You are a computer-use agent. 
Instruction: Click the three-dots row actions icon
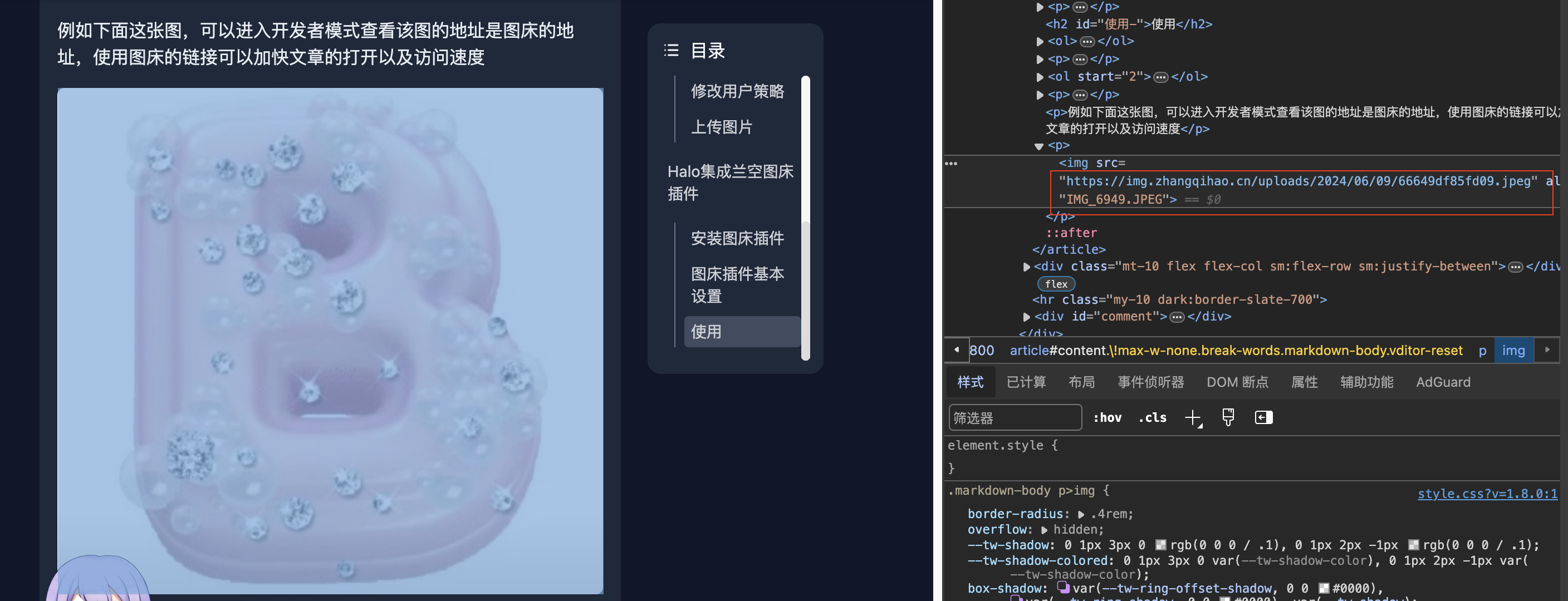tap(951, 164)
